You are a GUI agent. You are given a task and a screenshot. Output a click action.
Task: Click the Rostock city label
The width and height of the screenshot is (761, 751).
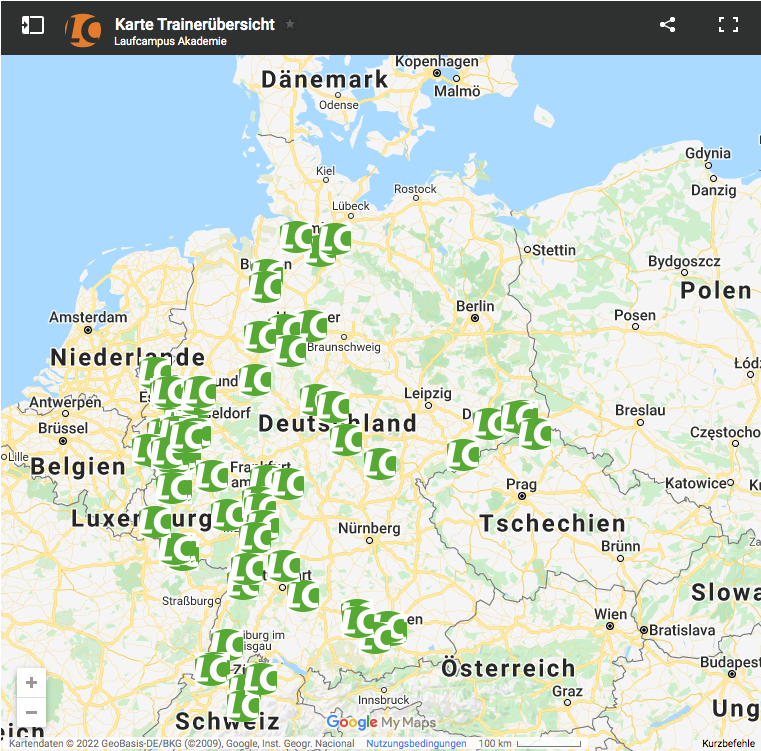coord(415,189)
